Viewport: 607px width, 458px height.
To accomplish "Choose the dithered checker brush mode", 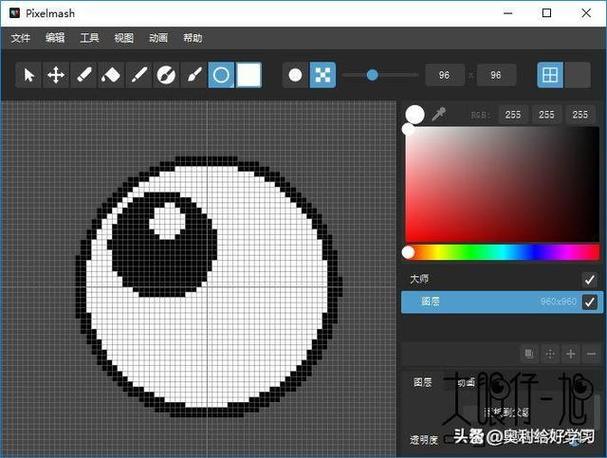I will 322,75.
